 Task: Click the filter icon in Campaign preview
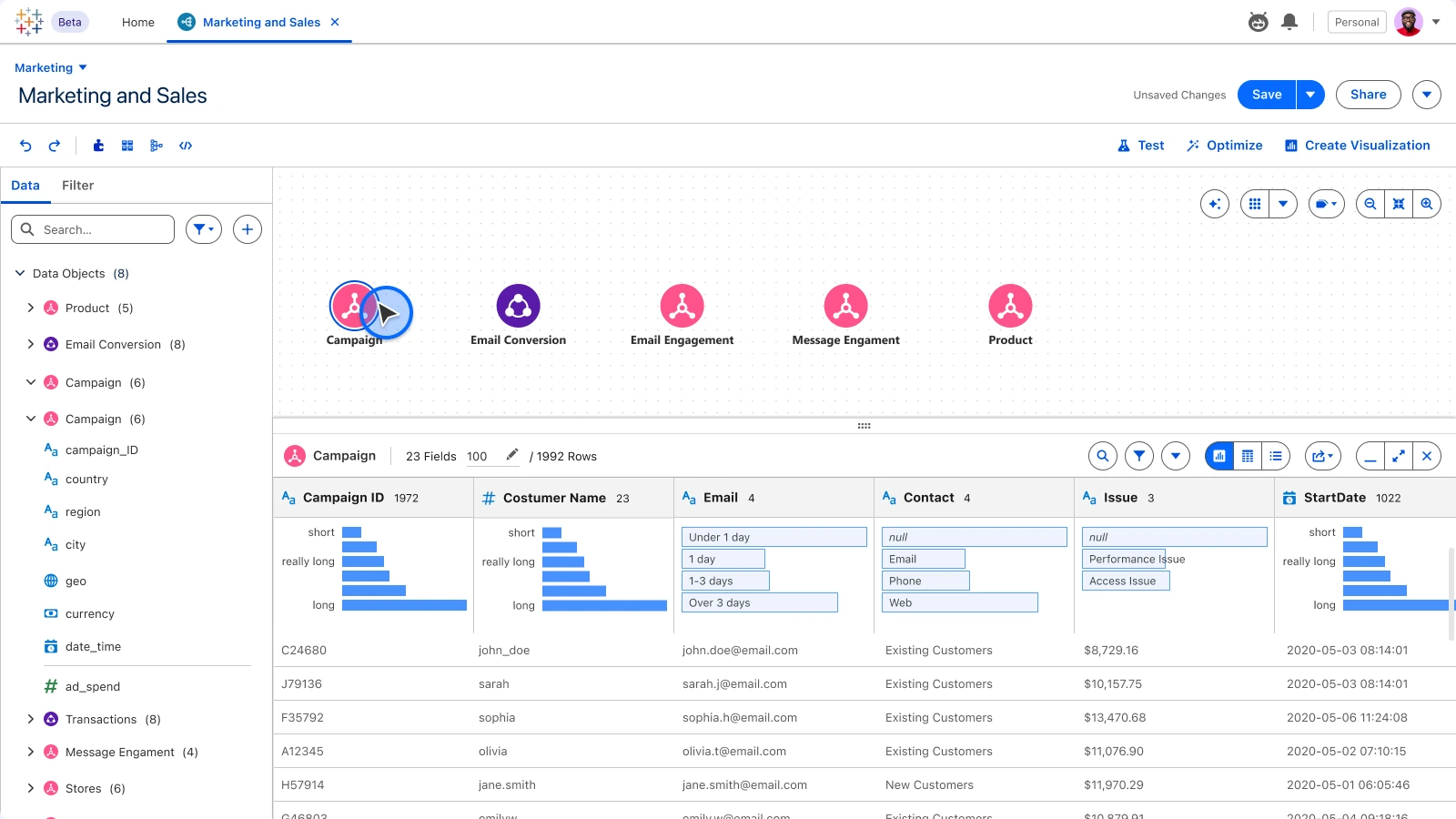[x=1139, y=456]
